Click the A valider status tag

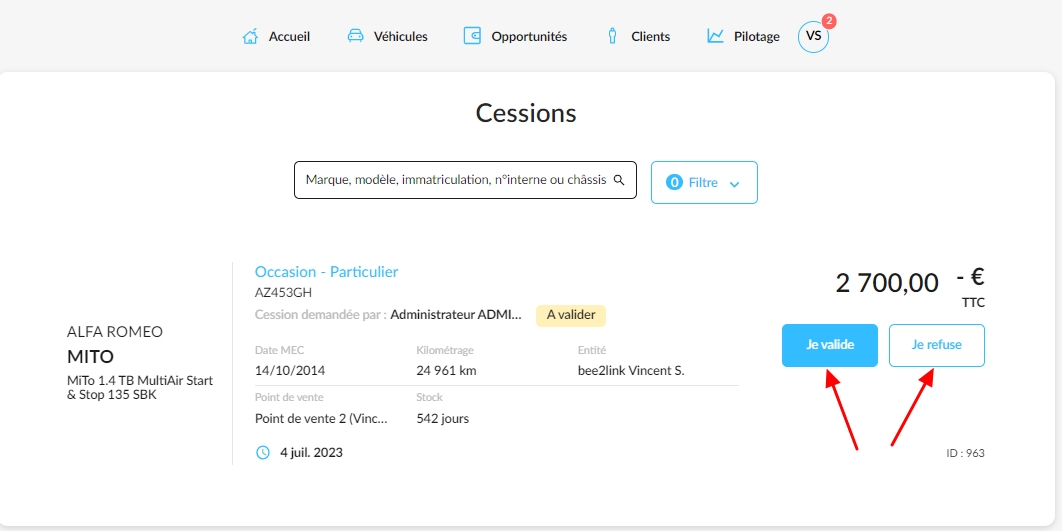point(571,315)
